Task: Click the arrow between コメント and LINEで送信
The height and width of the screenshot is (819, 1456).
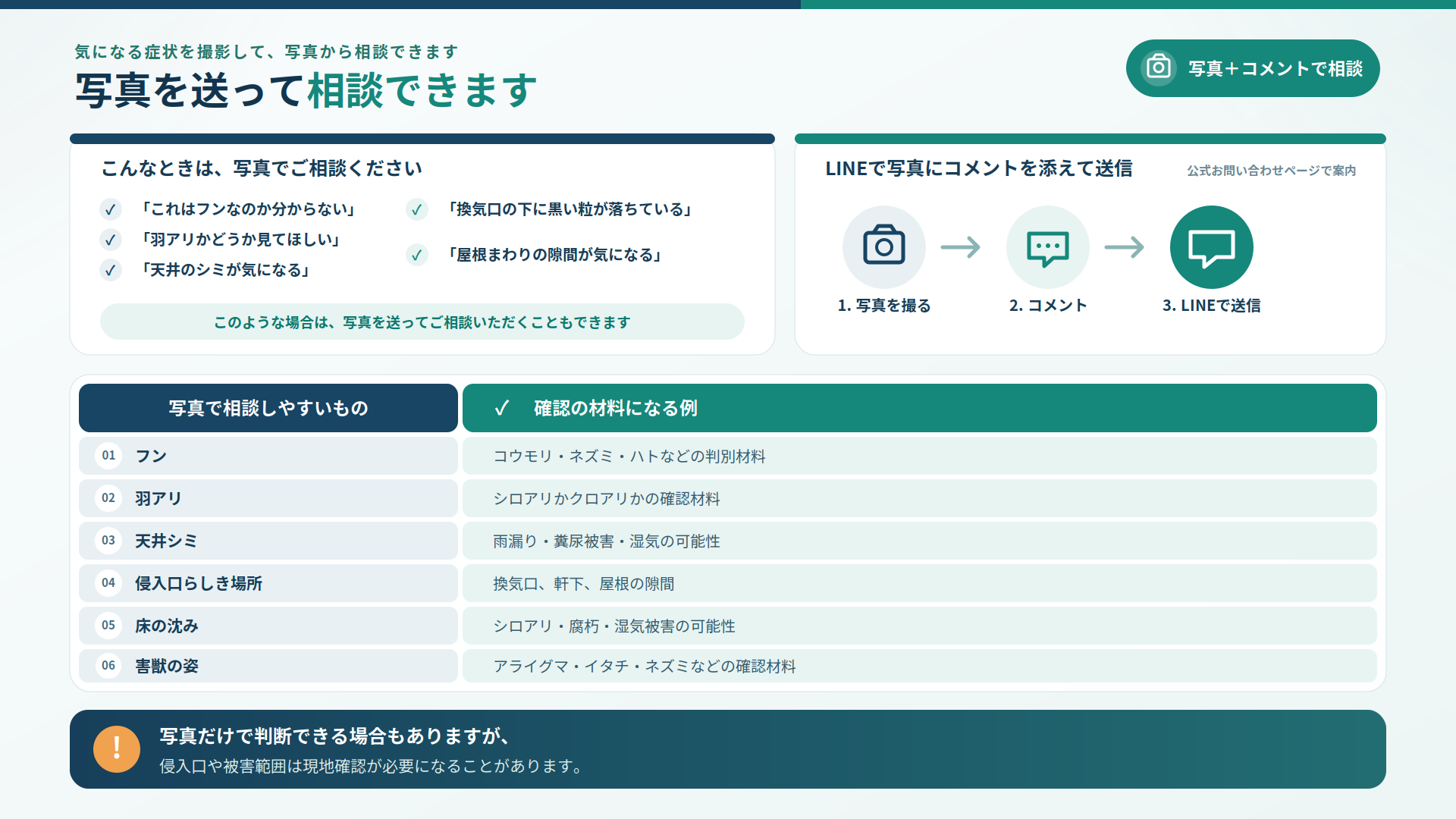Action: coord(1125,247)
